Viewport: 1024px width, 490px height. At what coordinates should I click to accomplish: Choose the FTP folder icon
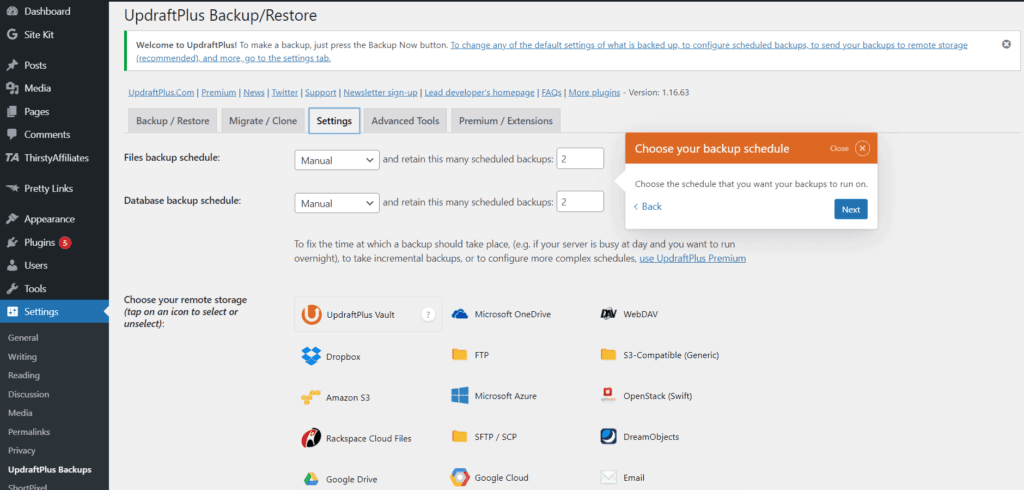pos(460,355)
